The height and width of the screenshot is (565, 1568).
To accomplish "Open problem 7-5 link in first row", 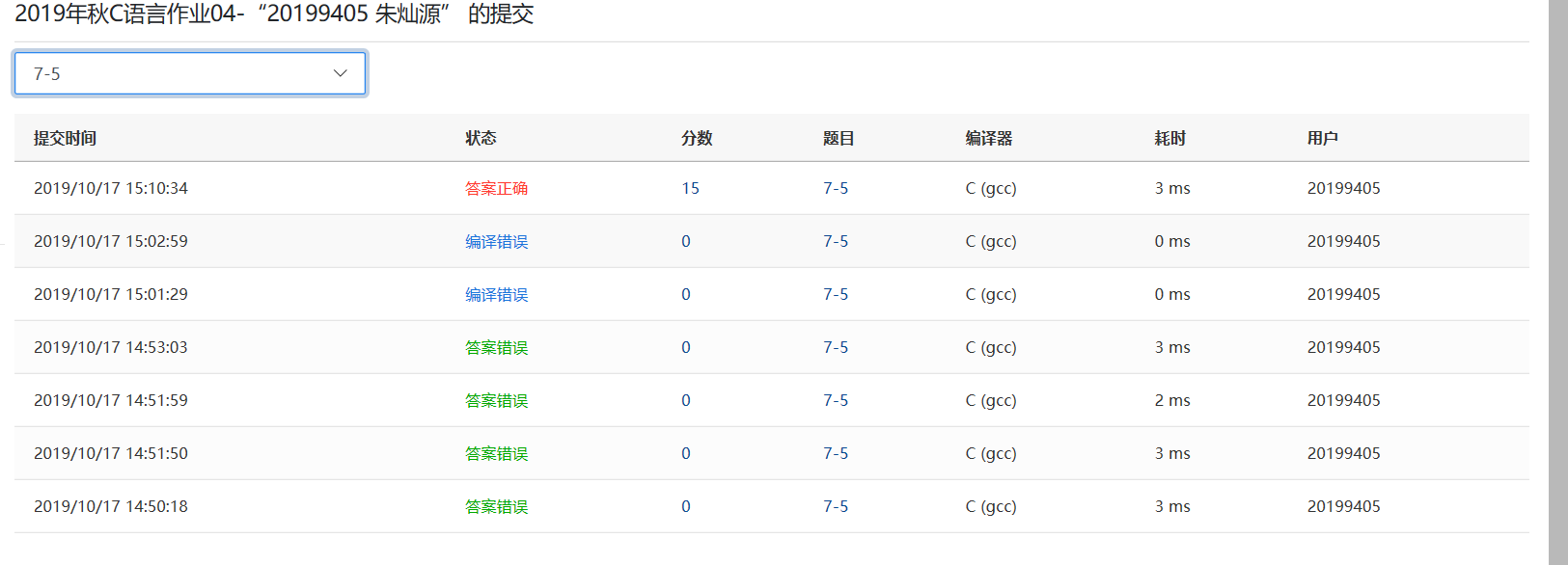I will (836, 188).
